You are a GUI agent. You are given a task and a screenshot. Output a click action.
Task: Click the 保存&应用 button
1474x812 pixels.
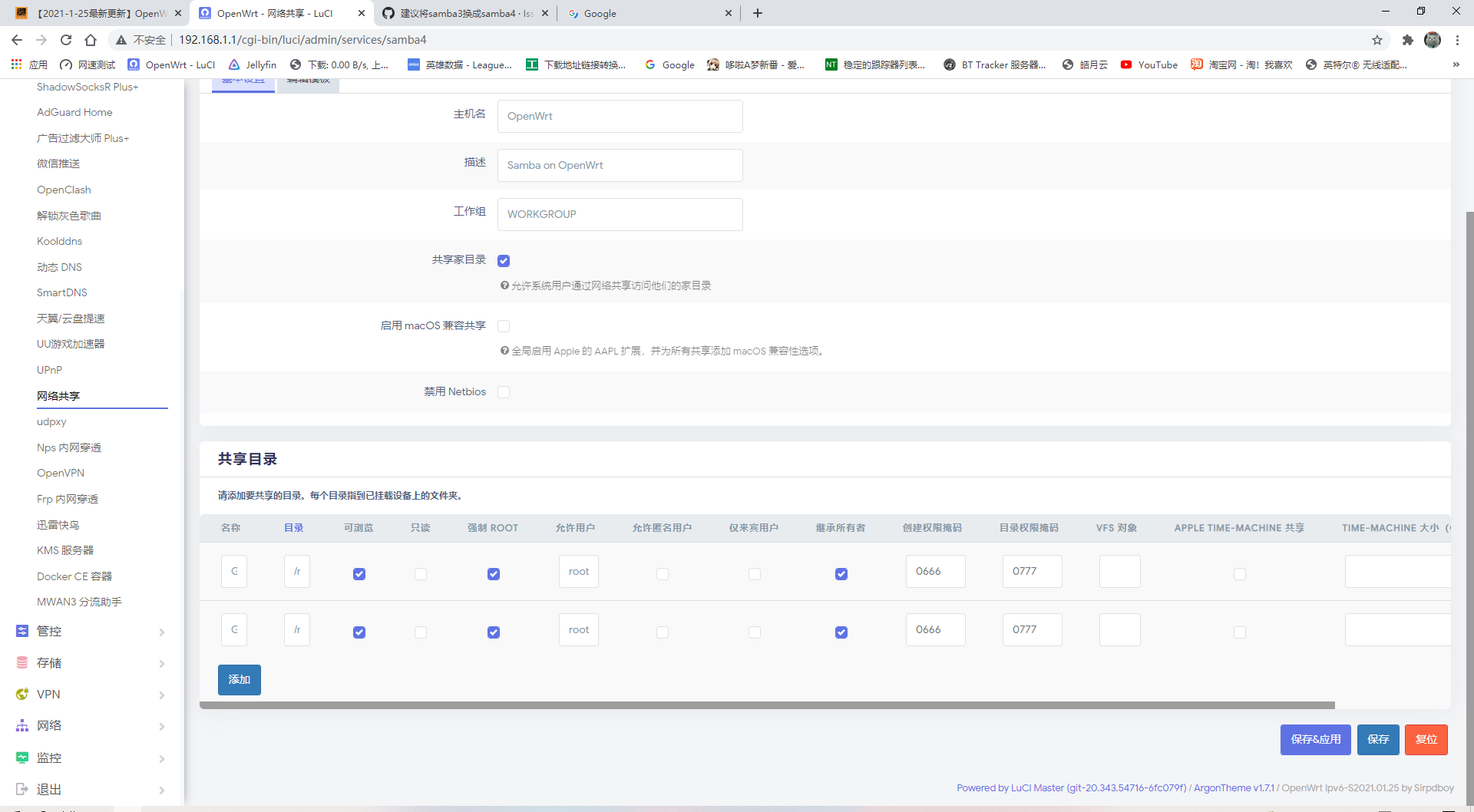1315,739
